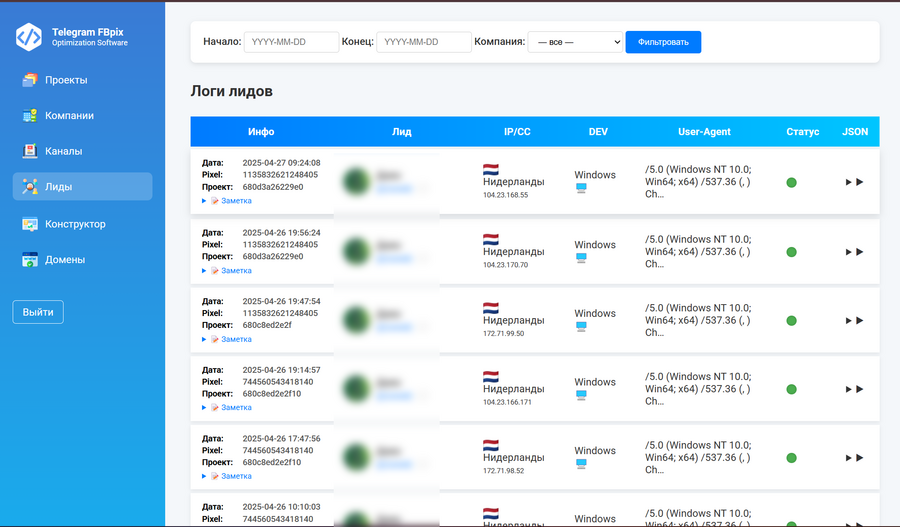Click the Лид column header

402,131
